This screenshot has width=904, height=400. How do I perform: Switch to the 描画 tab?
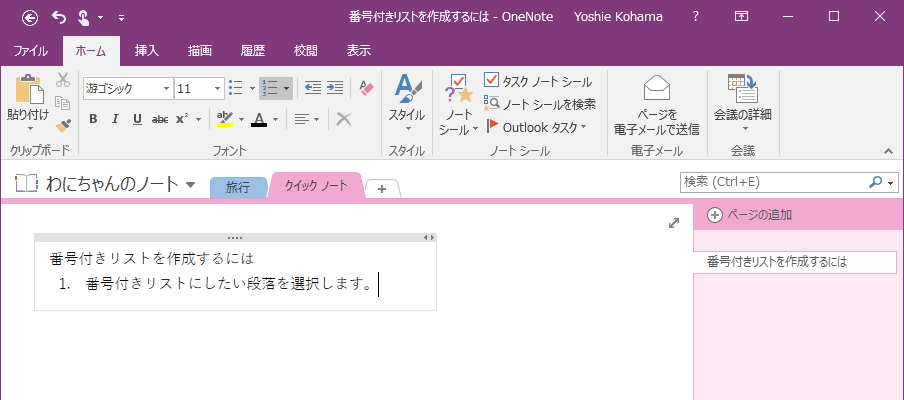pyautogui.click(x=199, y=51)
